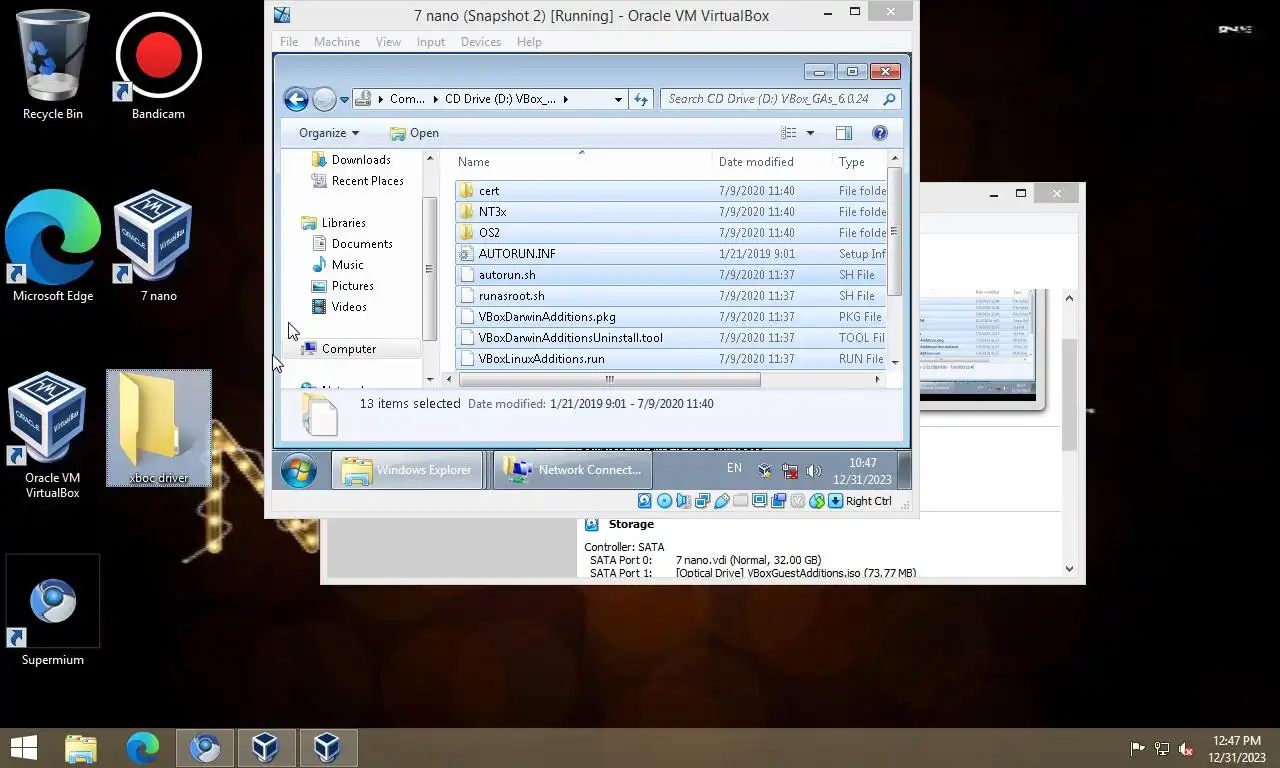Select the cert folder

670,191
